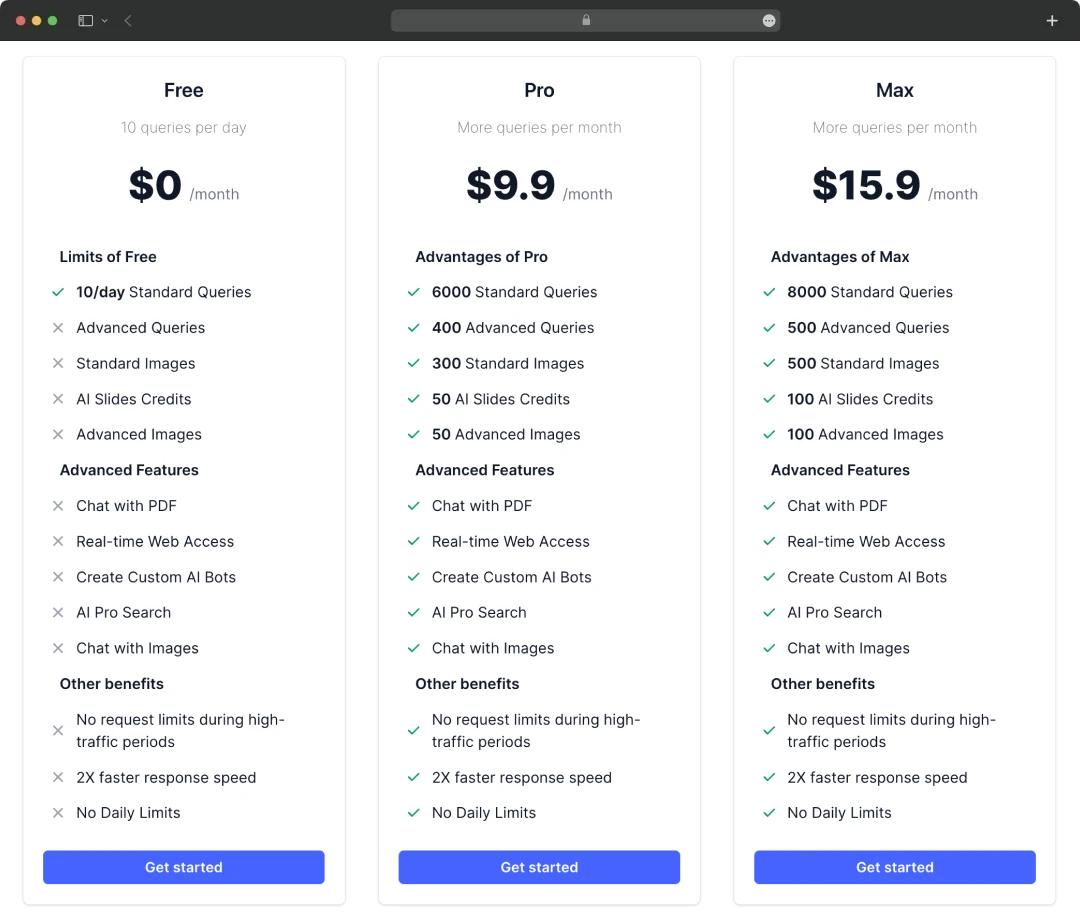
Task: Go back using the browser back arrow
Action: 128,21
